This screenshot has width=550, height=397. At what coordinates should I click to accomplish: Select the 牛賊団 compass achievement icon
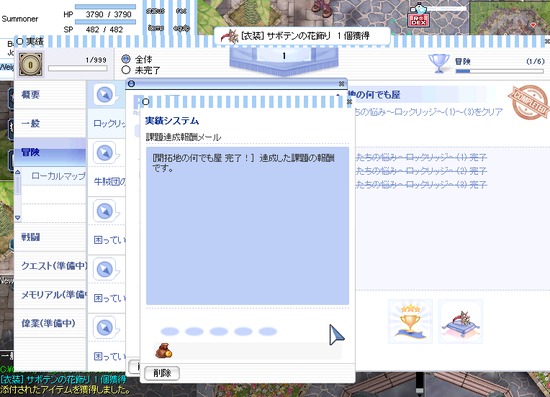point(105,153)
